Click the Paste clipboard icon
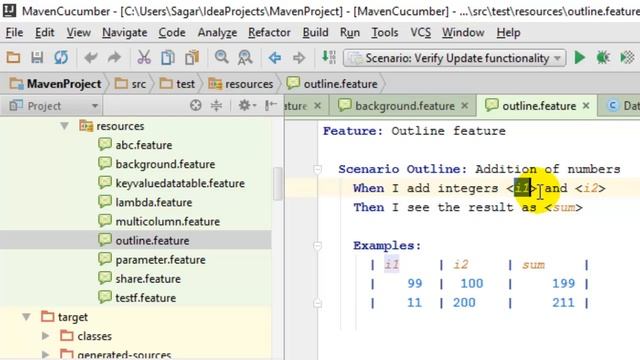Image resolution: width=640 pixels, height=360 pixels. click(192, 58)
